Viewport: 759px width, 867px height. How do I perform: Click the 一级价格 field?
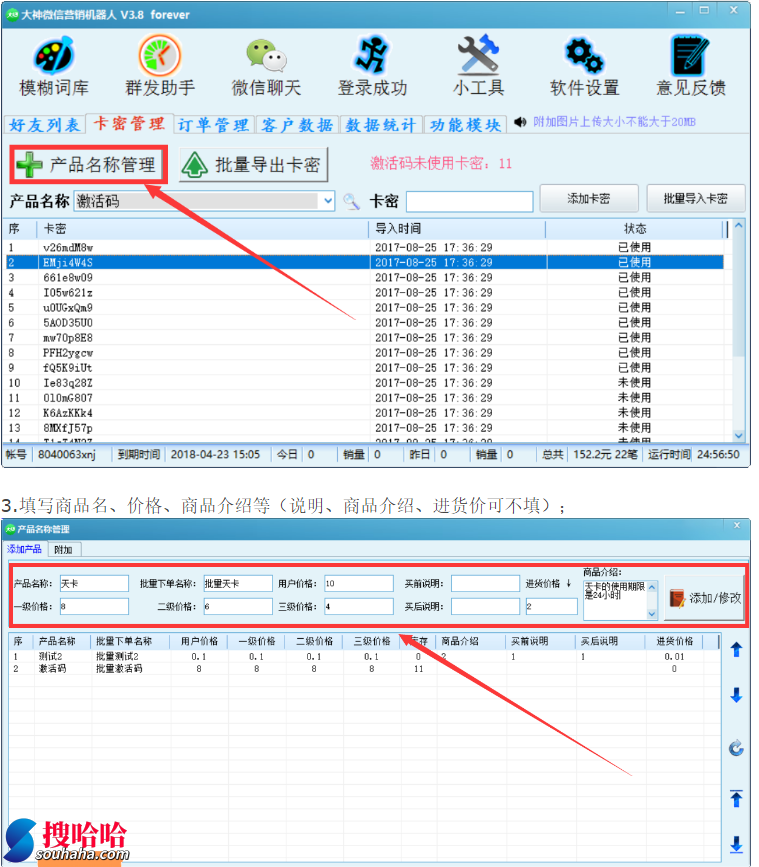click(x=94, y=607)
